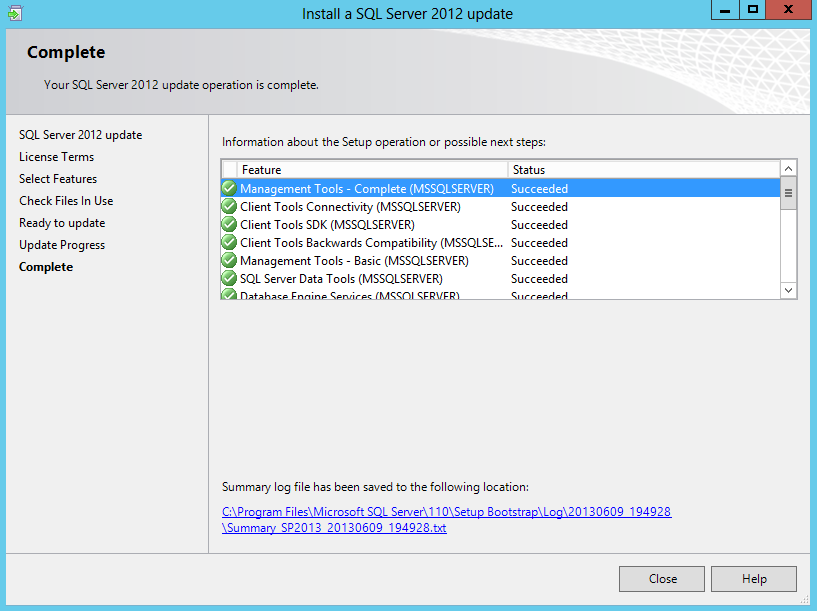
Task: Maximize the update installer window
Action: (x=752, y=9)
